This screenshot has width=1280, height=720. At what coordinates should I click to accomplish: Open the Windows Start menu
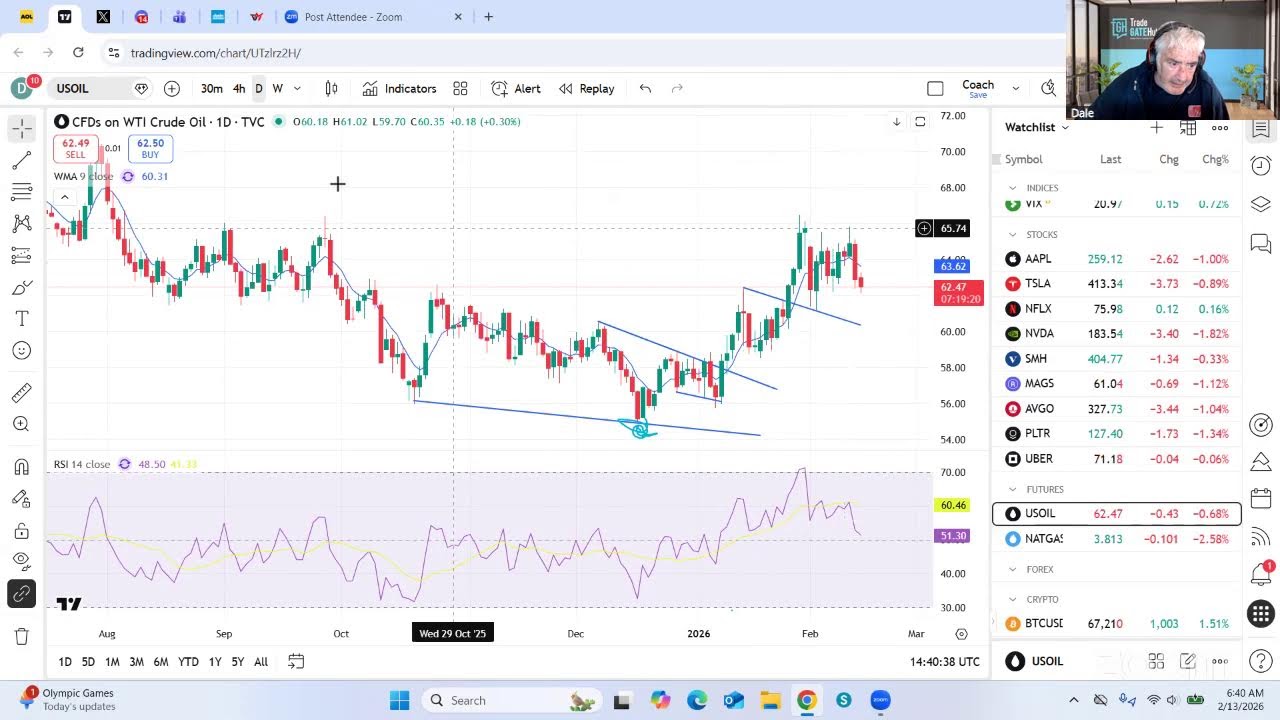[x=399, y=700]
